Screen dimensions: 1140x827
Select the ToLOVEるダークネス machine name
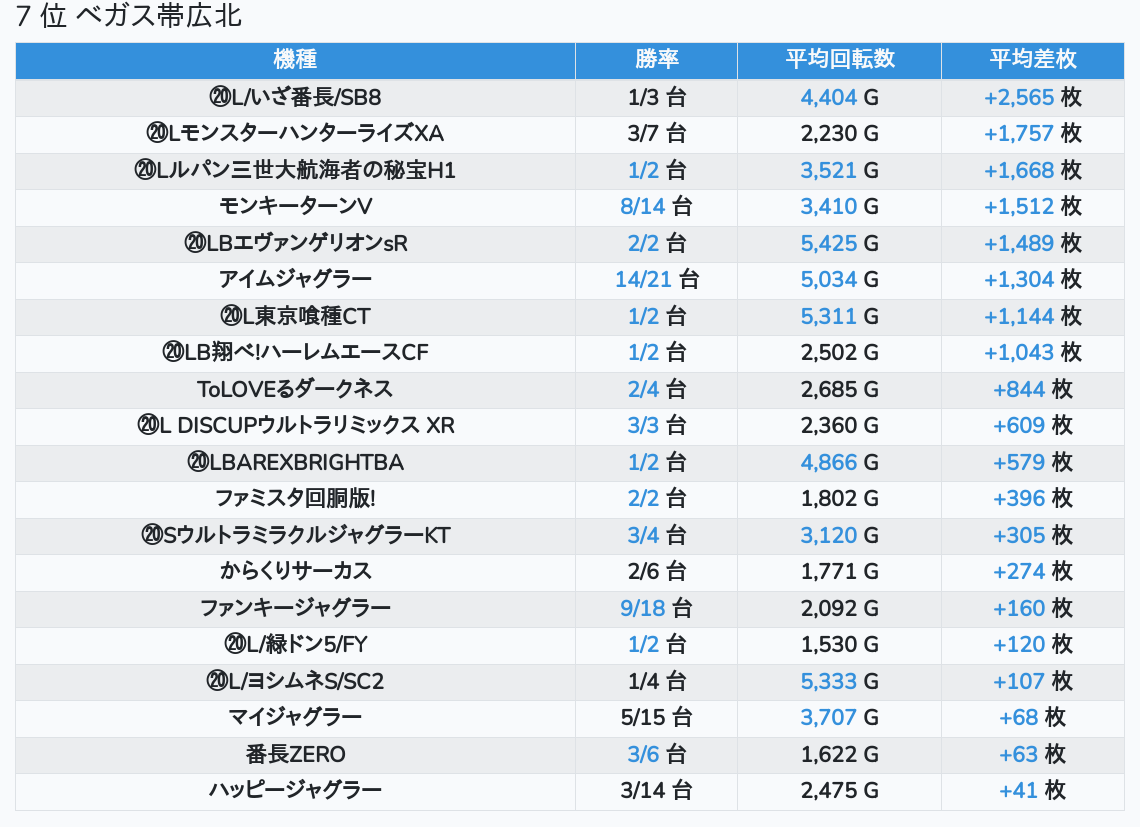(x=295, y=389)
